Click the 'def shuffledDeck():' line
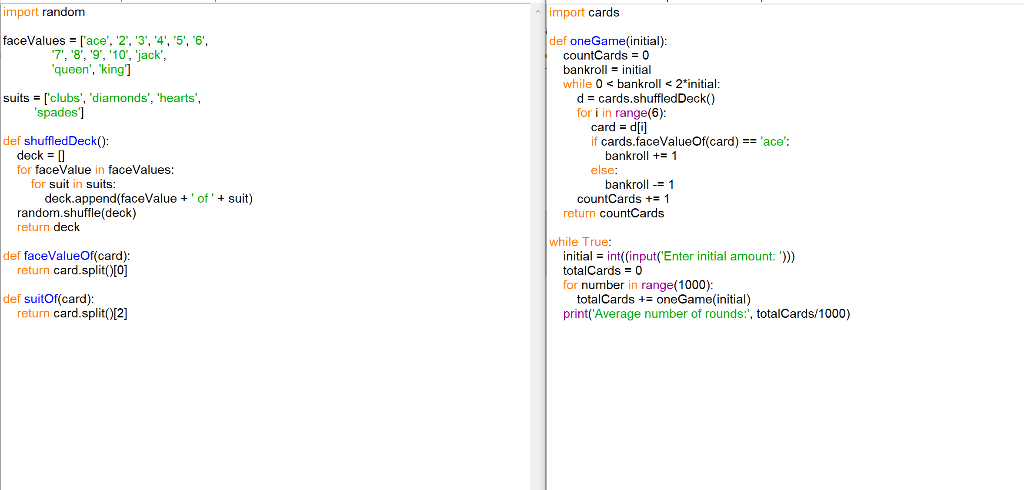 [55, 141]
